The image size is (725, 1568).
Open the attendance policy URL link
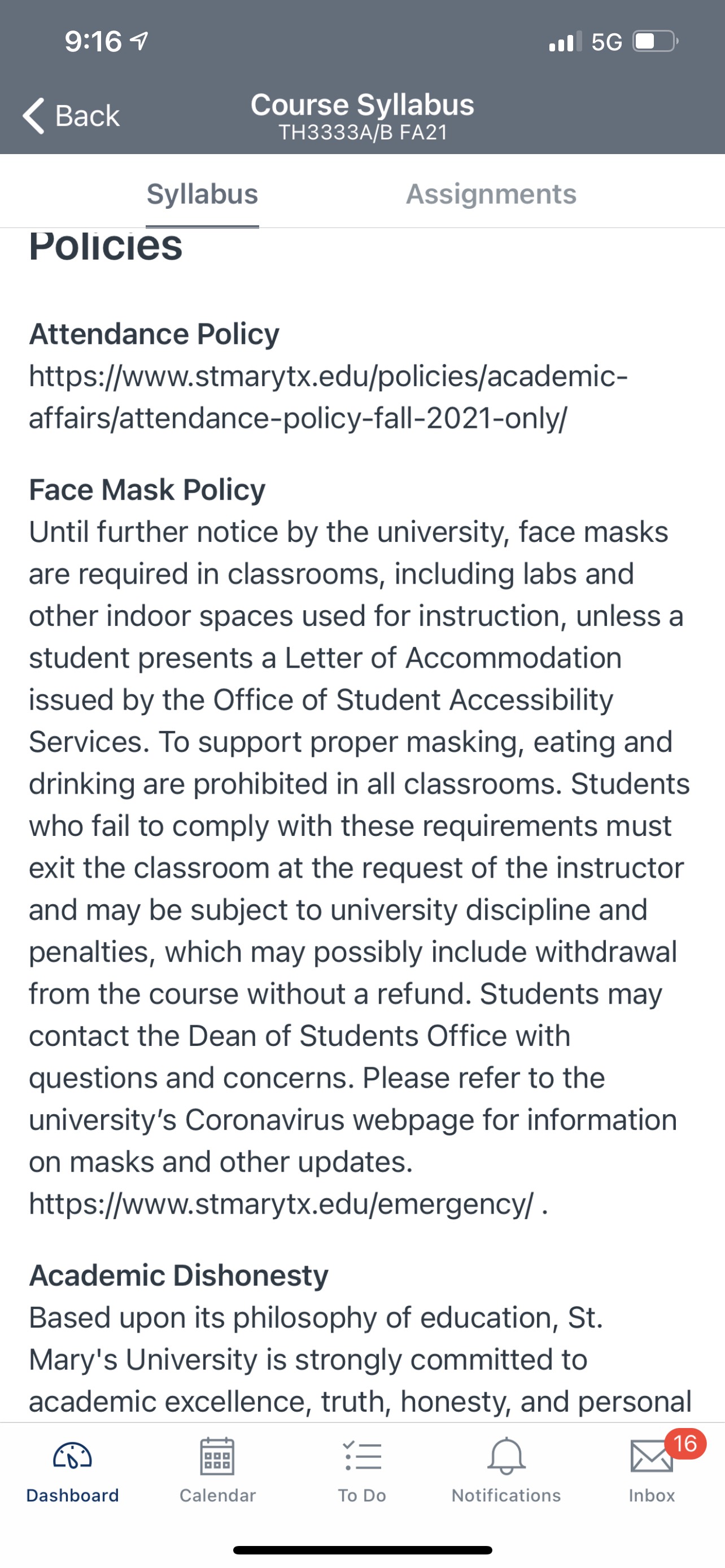pyautogui.click(x=328, y=397)
